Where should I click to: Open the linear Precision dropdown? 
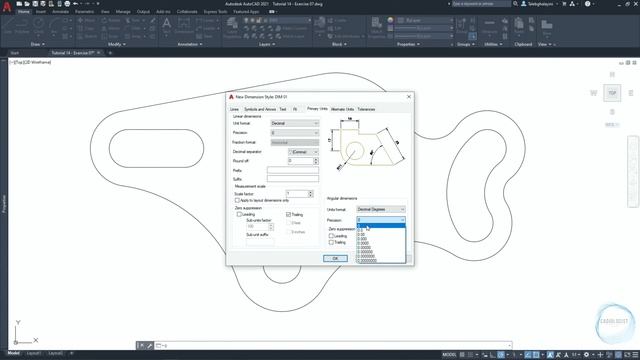(294, 133)
